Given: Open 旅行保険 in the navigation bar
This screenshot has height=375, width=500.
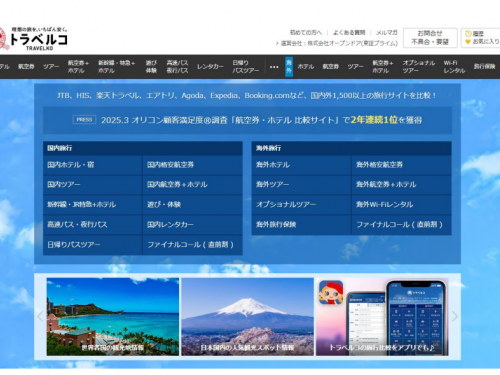Looking at the screenshot, I should [x=484, y=67].
